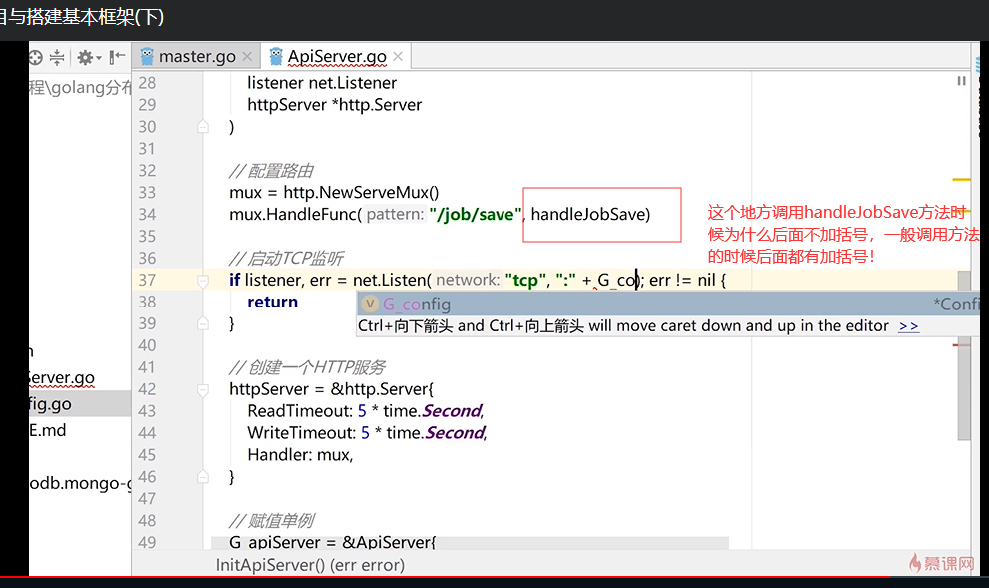Click the "Handler: mux," line

pos(300,455)
